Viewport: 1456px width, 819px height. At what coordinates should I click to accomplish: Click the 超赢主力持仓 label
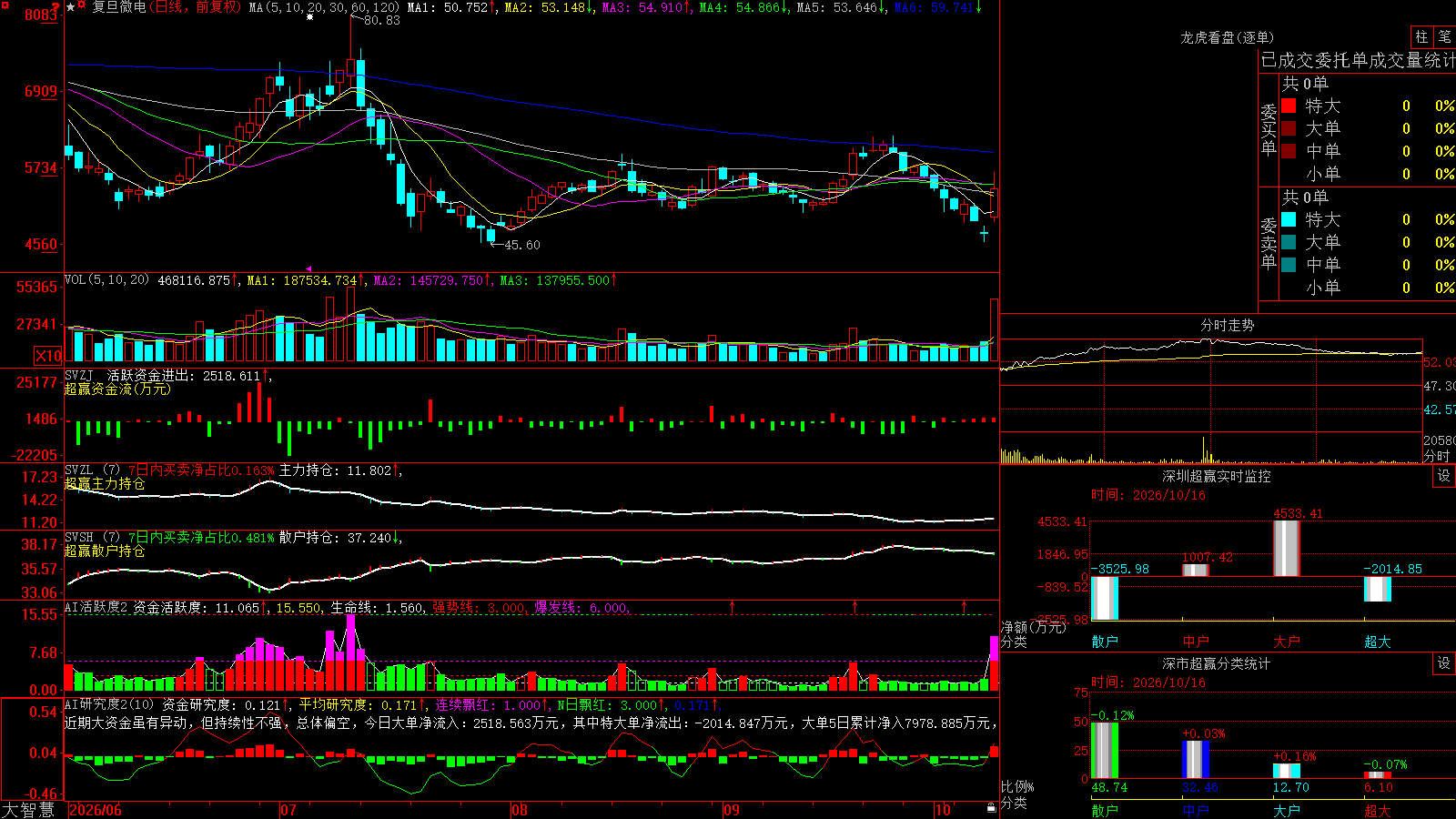105,483
